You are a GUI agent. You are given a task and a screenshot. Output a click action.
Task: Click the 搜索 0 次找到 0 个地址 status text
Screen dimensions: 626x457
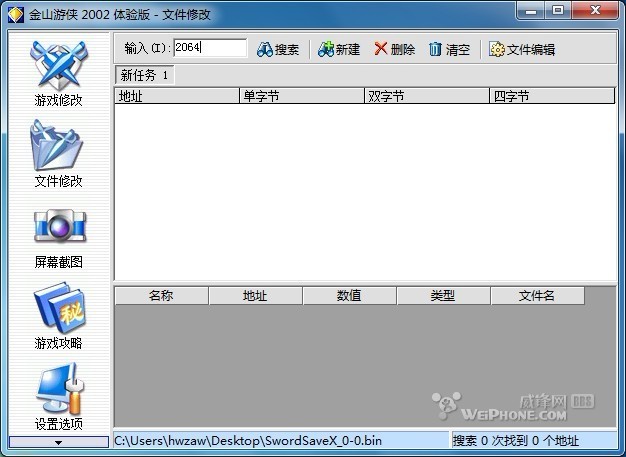click(515, 441)
